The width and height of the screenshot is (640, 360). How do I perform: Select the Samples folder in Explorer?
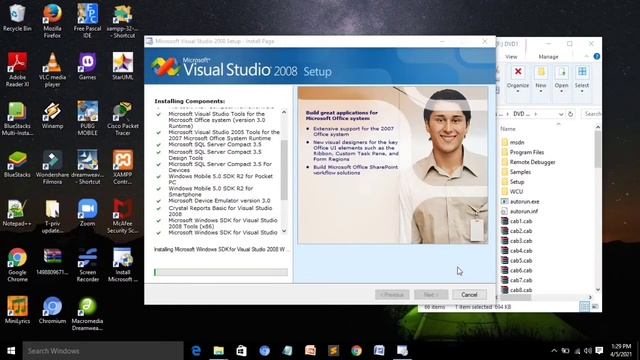coord(520,172)
